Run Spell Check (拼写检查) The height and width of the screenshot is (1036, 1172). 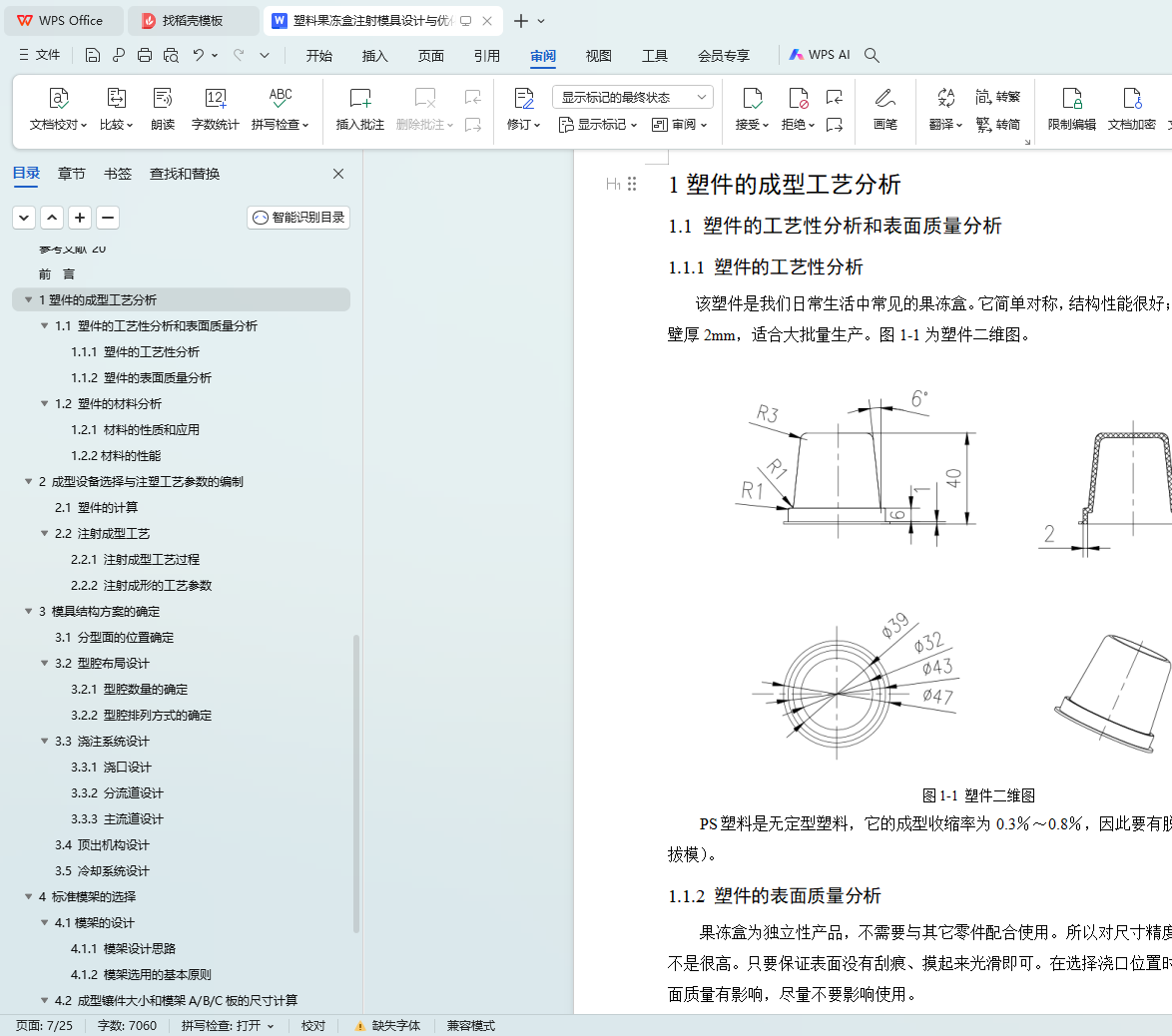281,109
